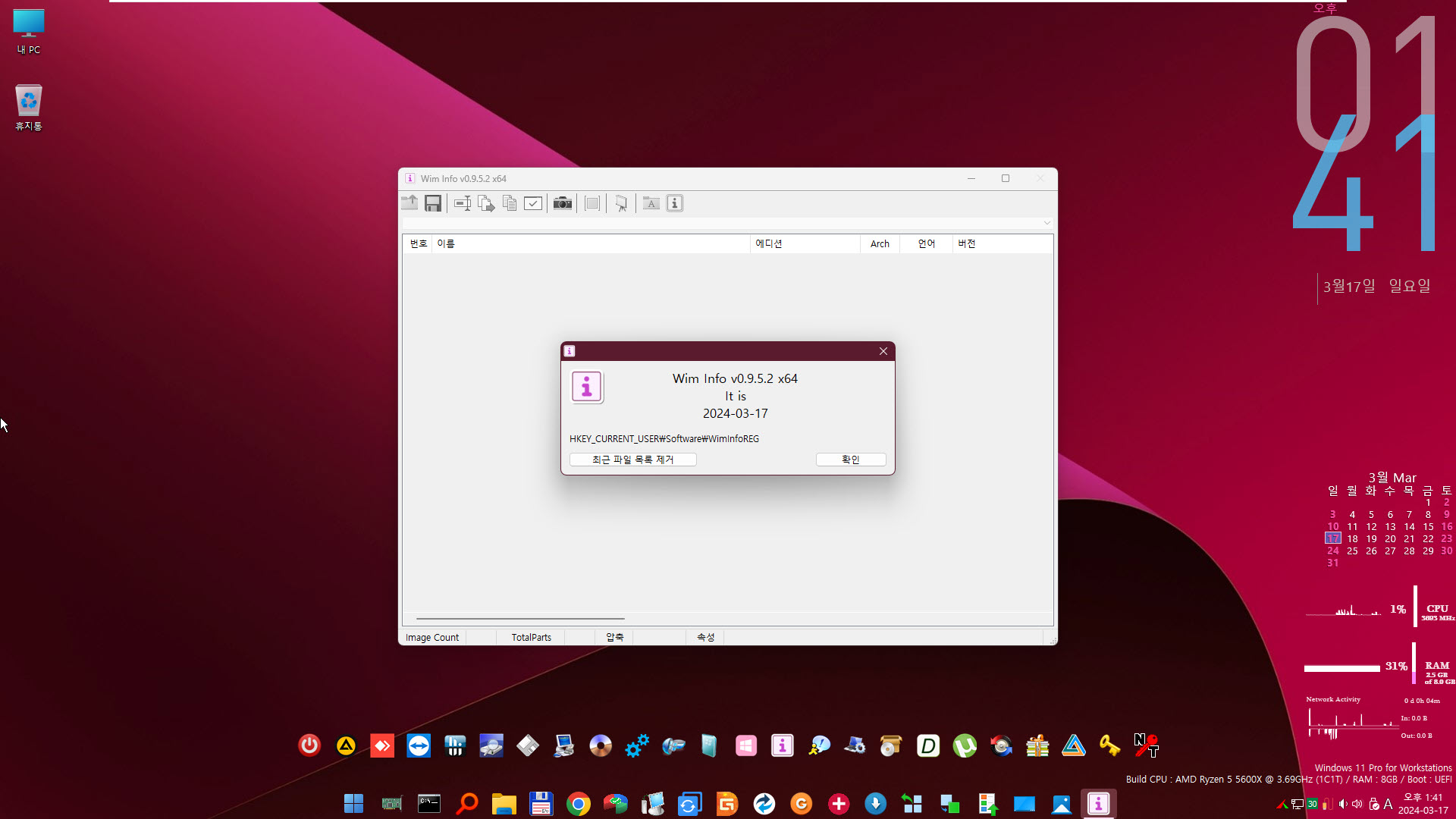Click the registry path text HKEY_CURRENT_USER
1456x819 pixels.
tap(664, 439)
